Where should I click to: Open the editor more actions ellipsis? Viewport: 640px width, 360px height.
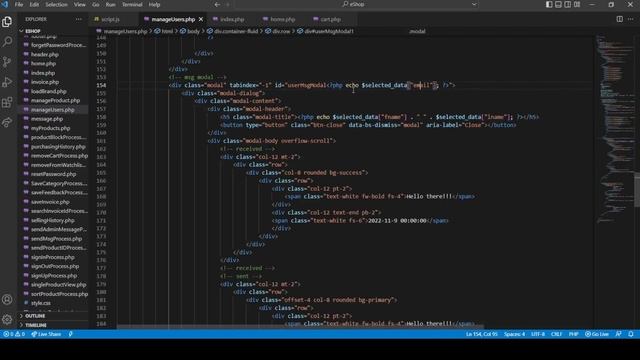coord(631,19)
